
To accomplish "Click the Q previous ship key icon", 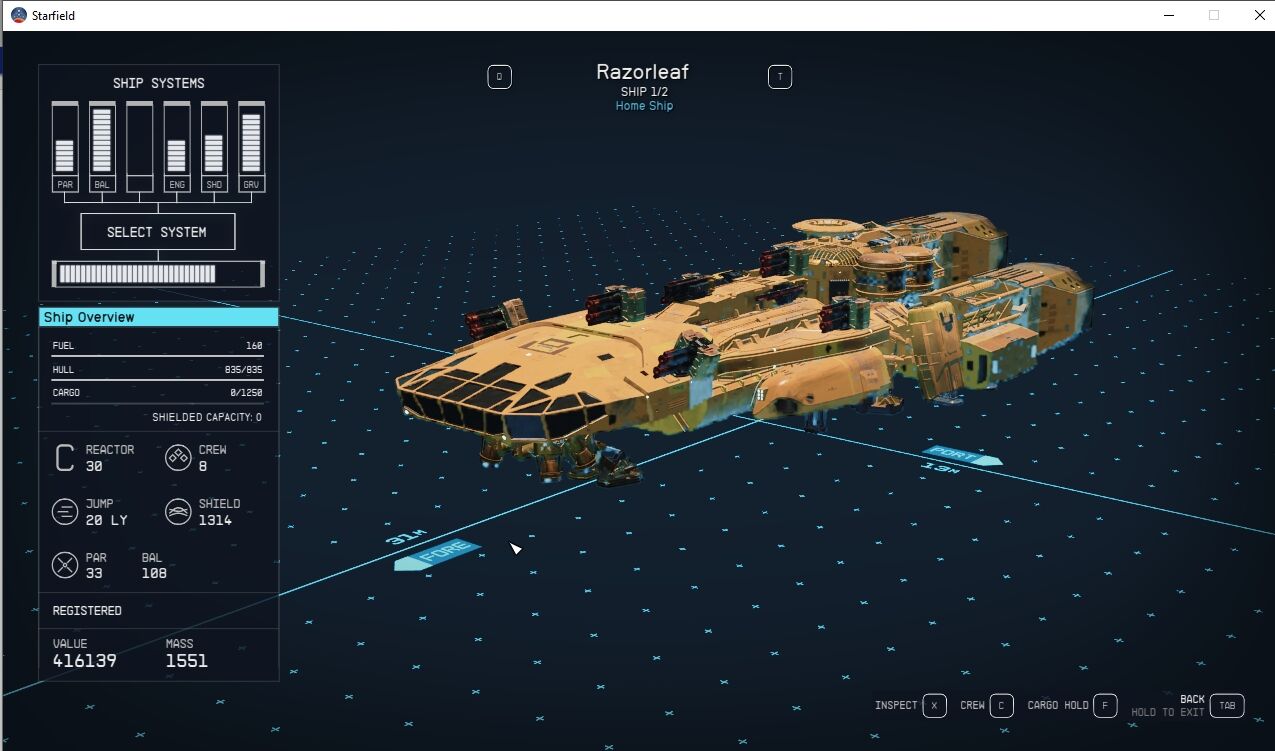I will point(499,77).
